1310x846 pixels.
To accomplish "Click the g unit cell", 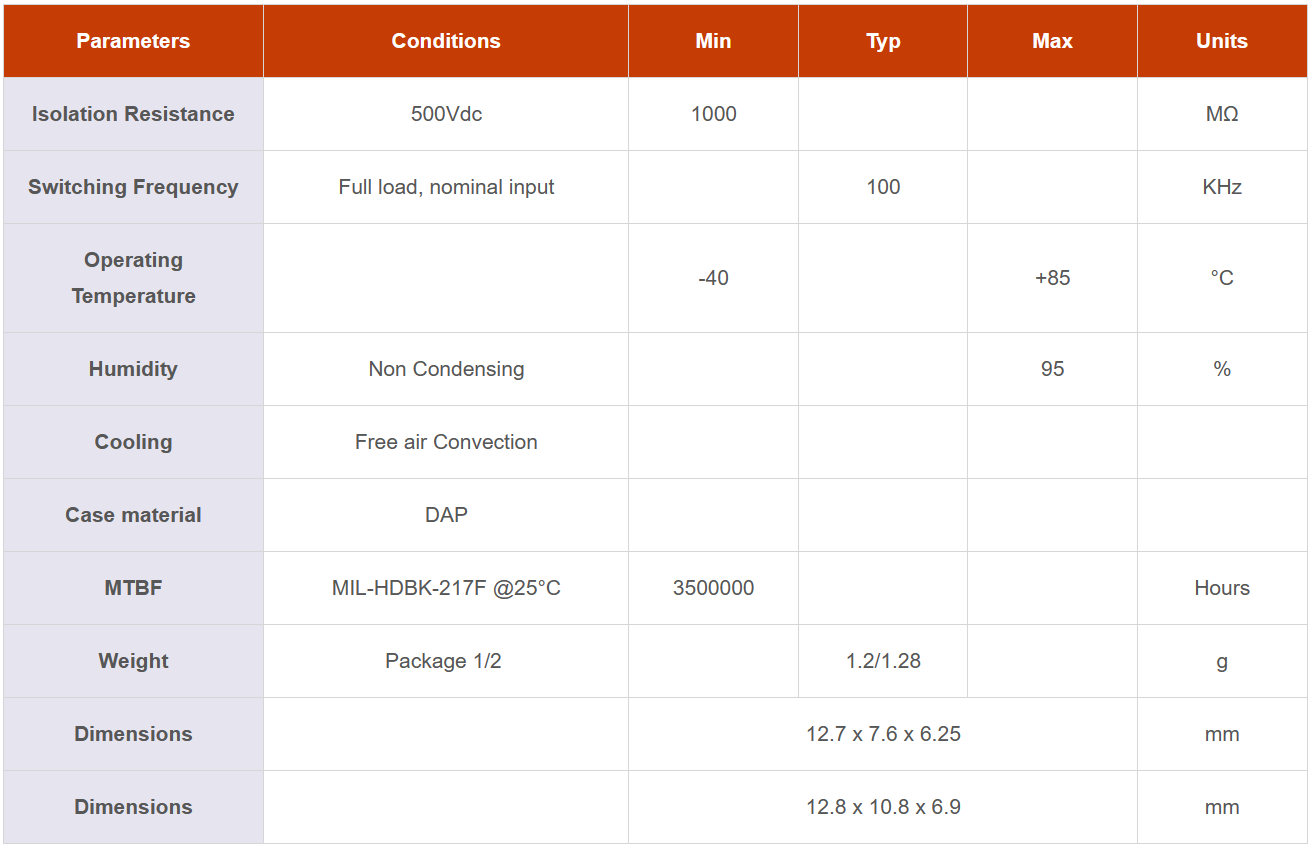I will pyautogui.click(x=1222, y=662).
